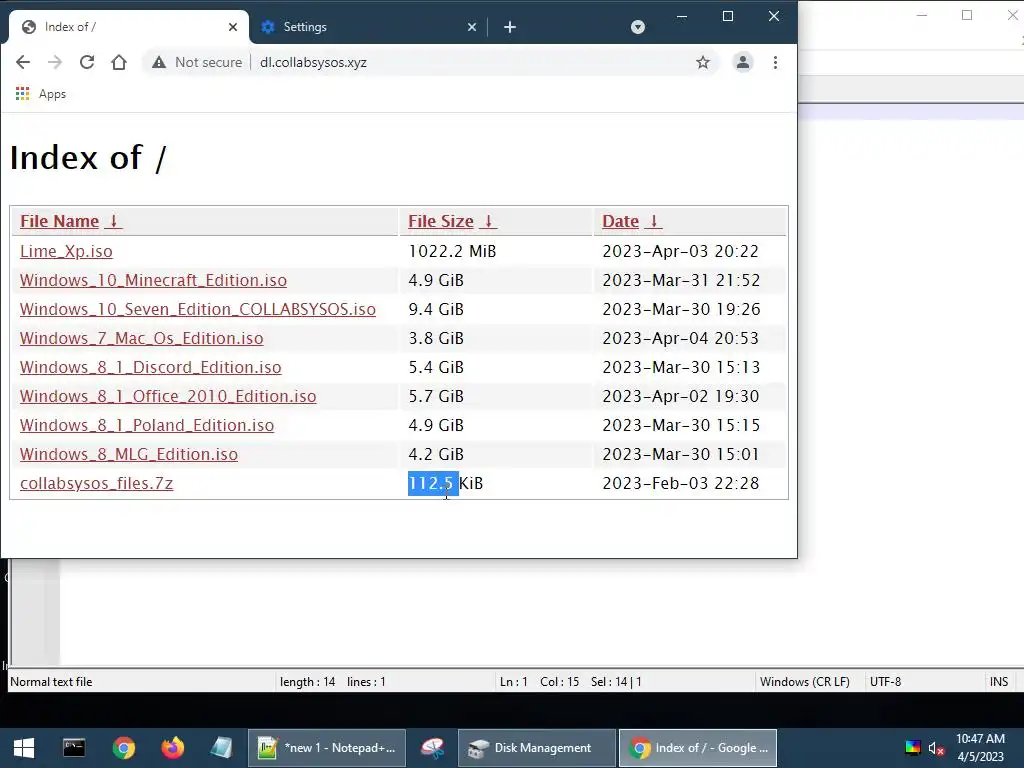Click UTF-8 encoding in Notepad++ status bar

point(886,682)
